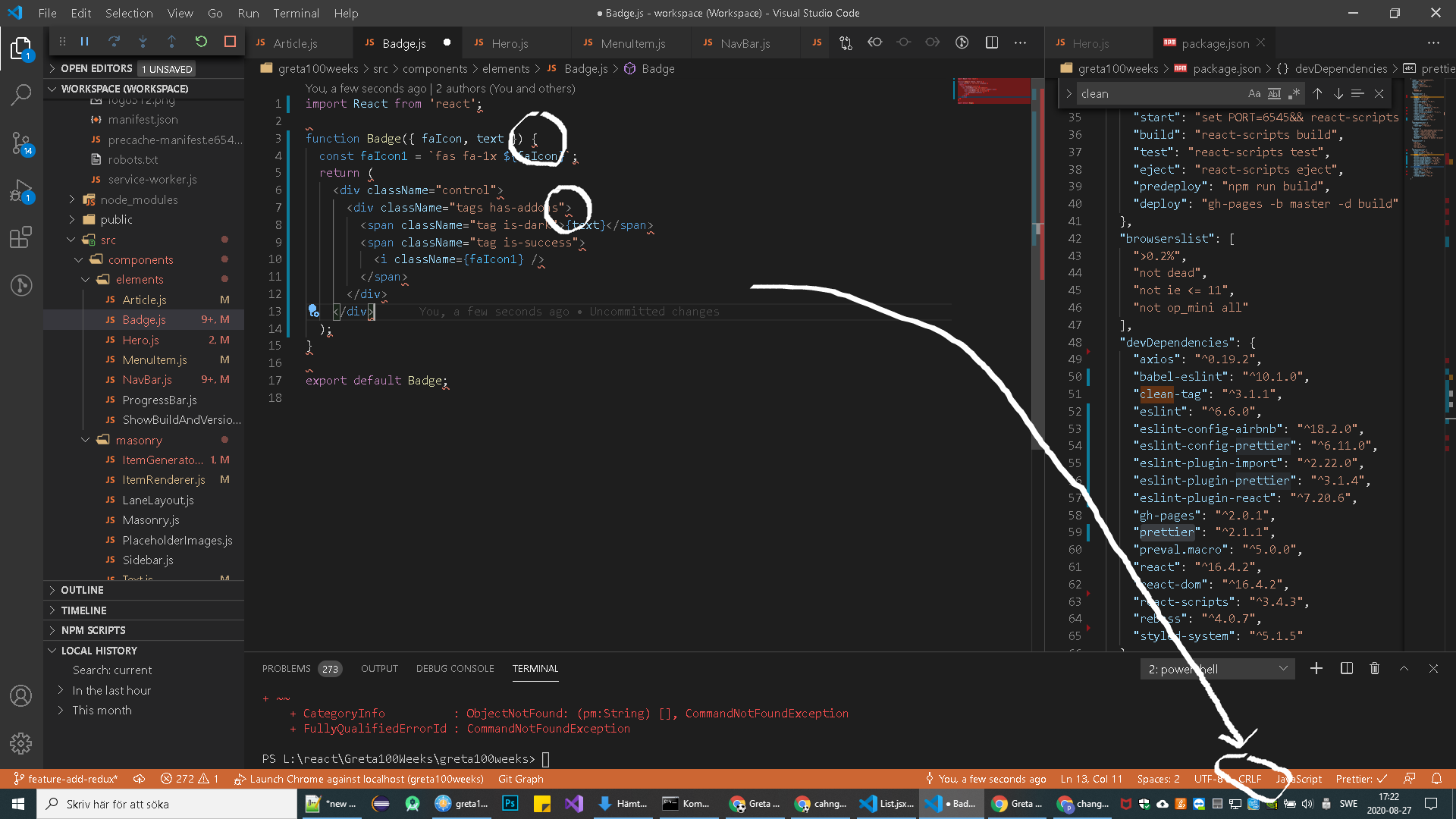The height and width of the screenshot is (819, 1456).
Task: Restart the debug session
Action: pos(201,42)
